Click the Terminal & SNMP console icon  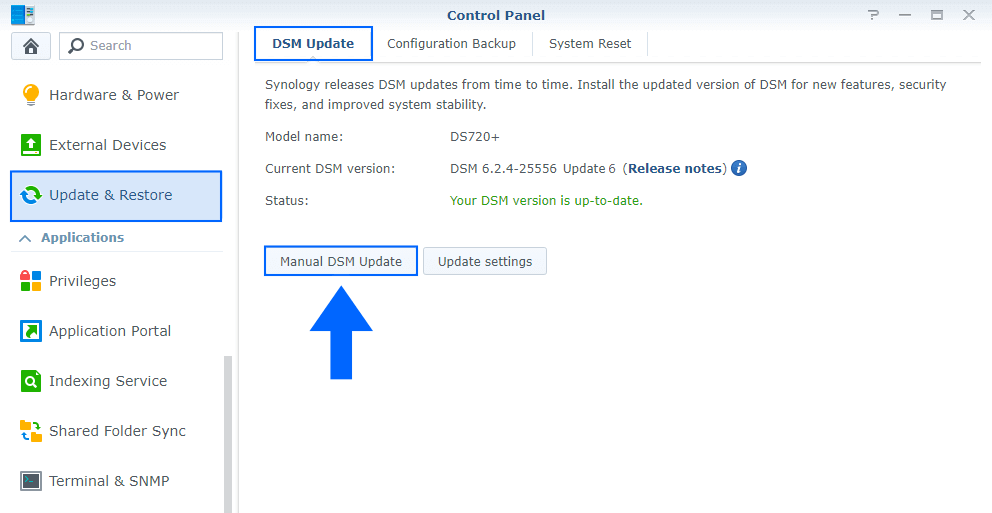coord(30,481)
